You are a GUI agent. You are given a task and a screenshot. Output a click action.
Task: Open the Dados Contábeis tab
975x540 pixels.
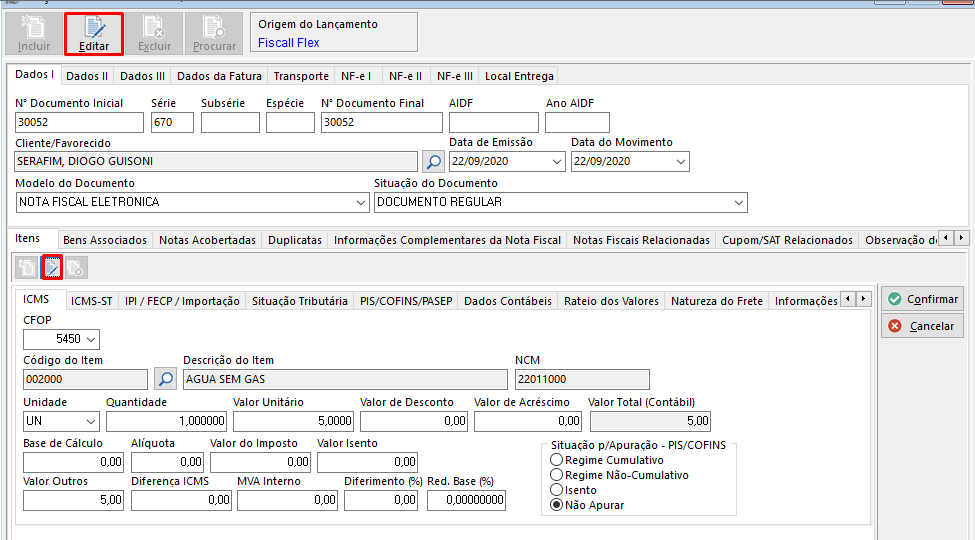(x=508, y=301)
